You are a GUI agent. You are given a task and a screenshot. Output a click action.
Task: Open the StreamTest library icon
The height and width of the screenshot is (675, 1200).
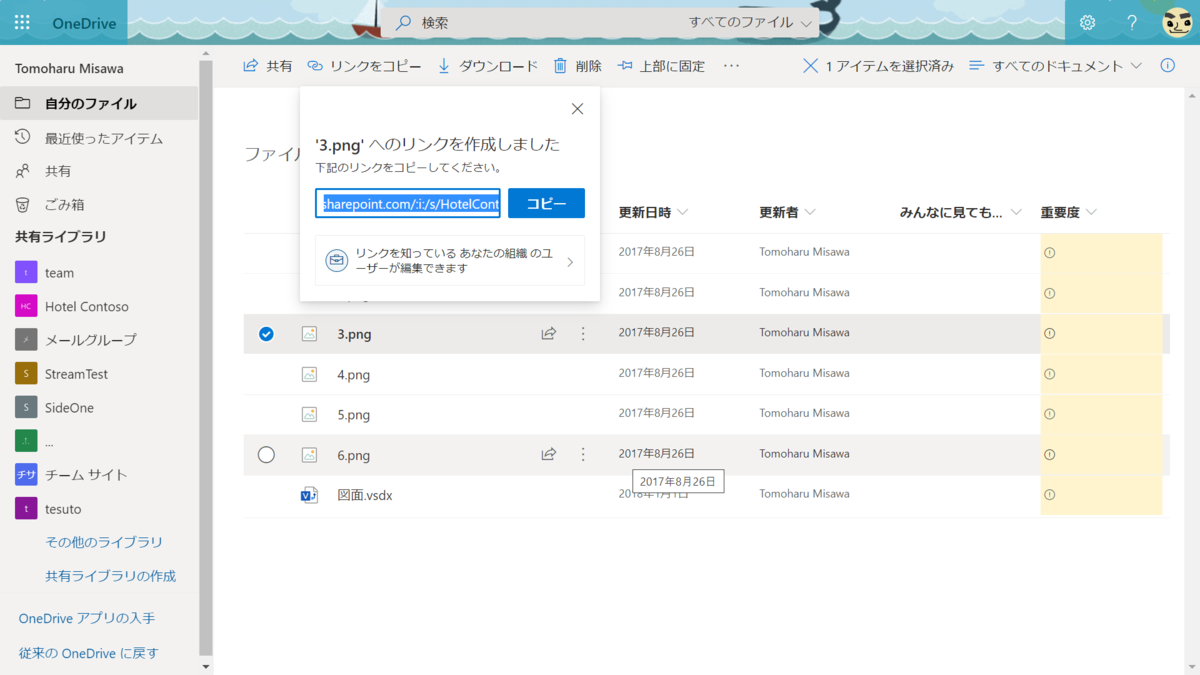click(x=26, y=374)
